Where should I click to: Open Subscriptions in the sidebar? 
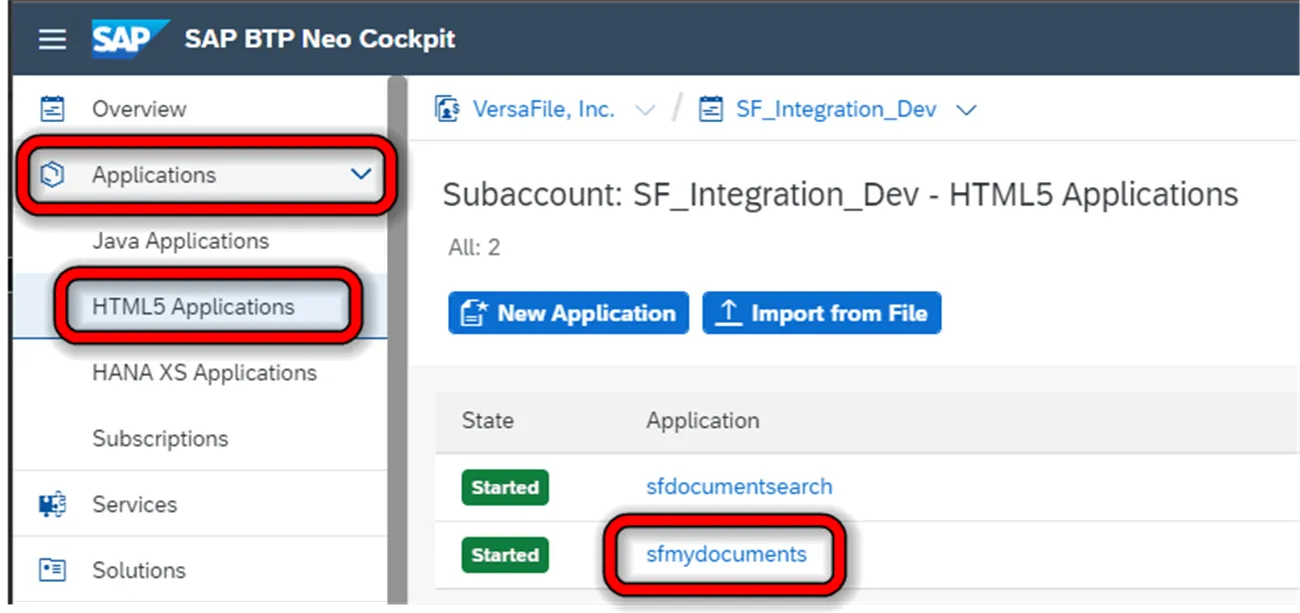(160, 439)
